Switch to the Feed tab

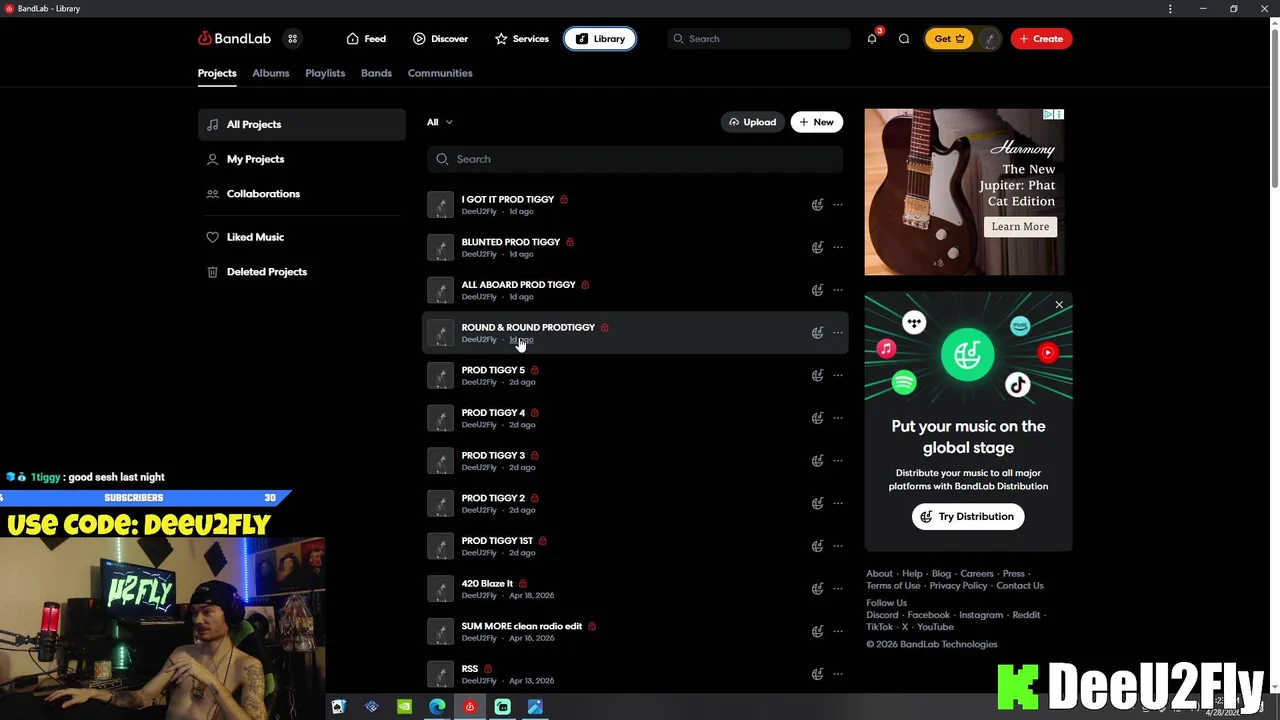366,39
